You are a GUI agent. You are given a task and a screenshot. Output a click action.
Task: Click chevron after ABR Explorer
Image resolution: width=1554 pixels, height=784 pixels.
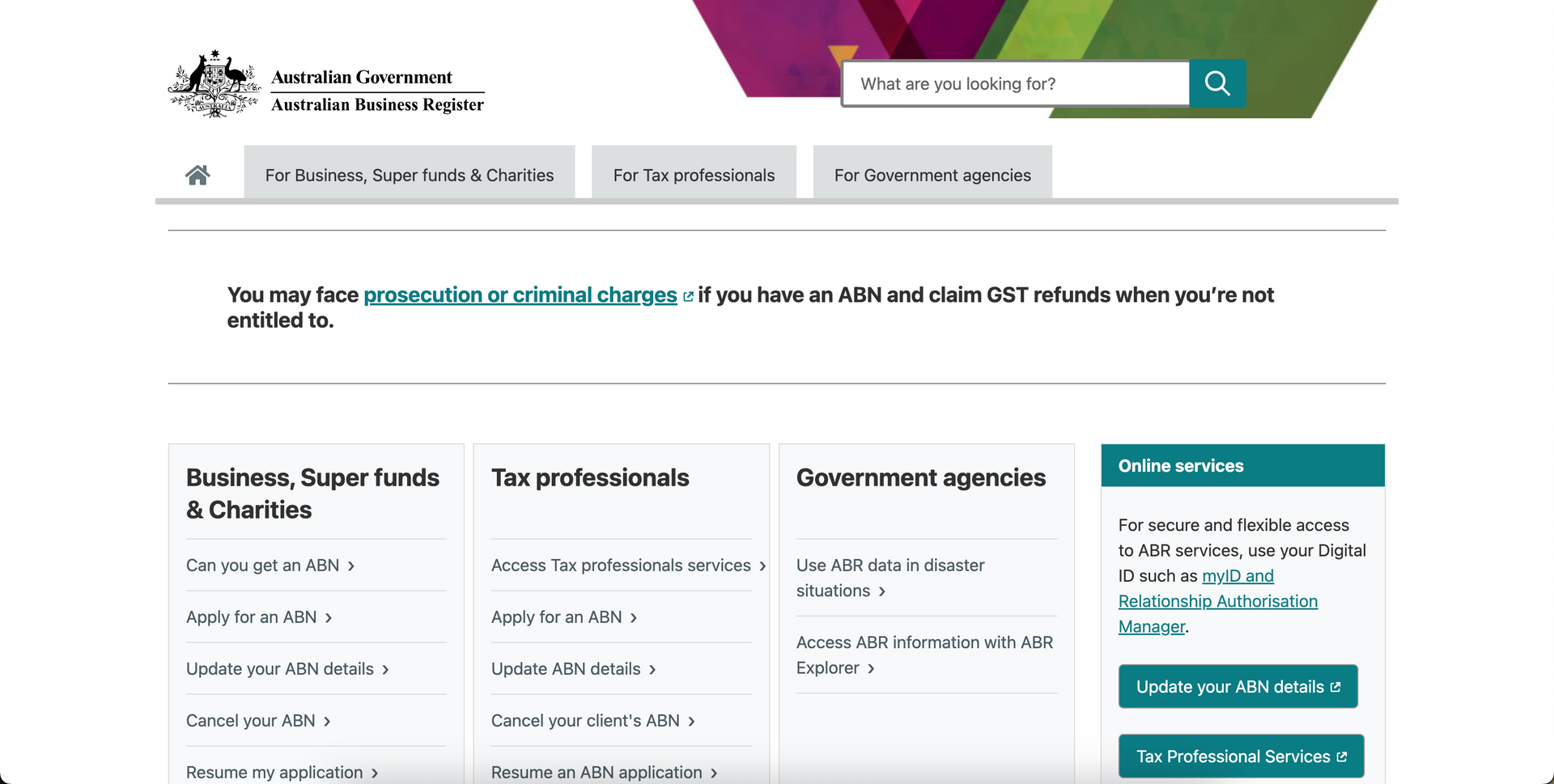pyautogui.click(x=872, y=669)
